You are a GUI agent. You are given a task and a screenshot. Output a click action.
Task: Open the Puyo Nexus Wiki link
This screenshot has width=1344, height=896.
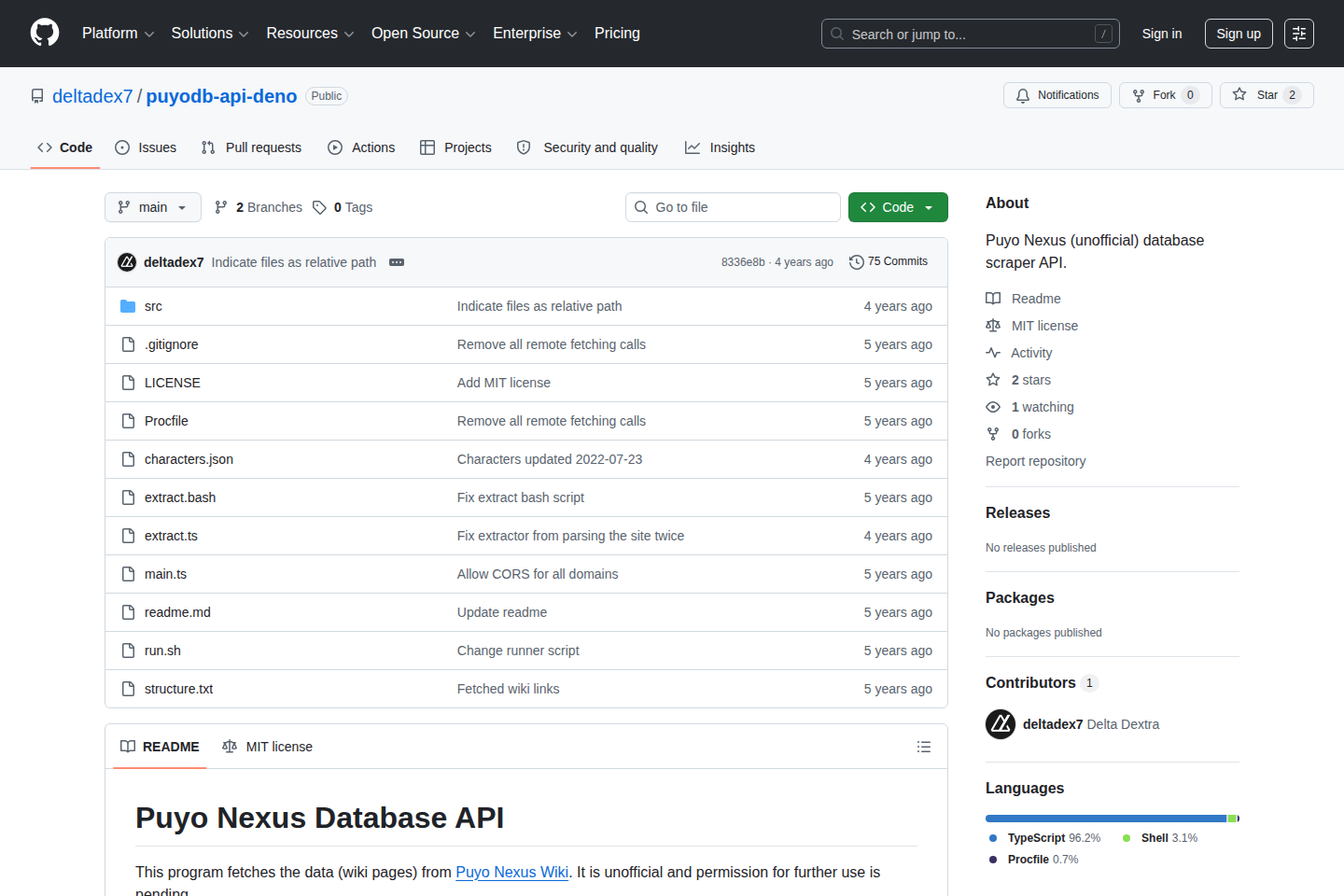(511, 872)
